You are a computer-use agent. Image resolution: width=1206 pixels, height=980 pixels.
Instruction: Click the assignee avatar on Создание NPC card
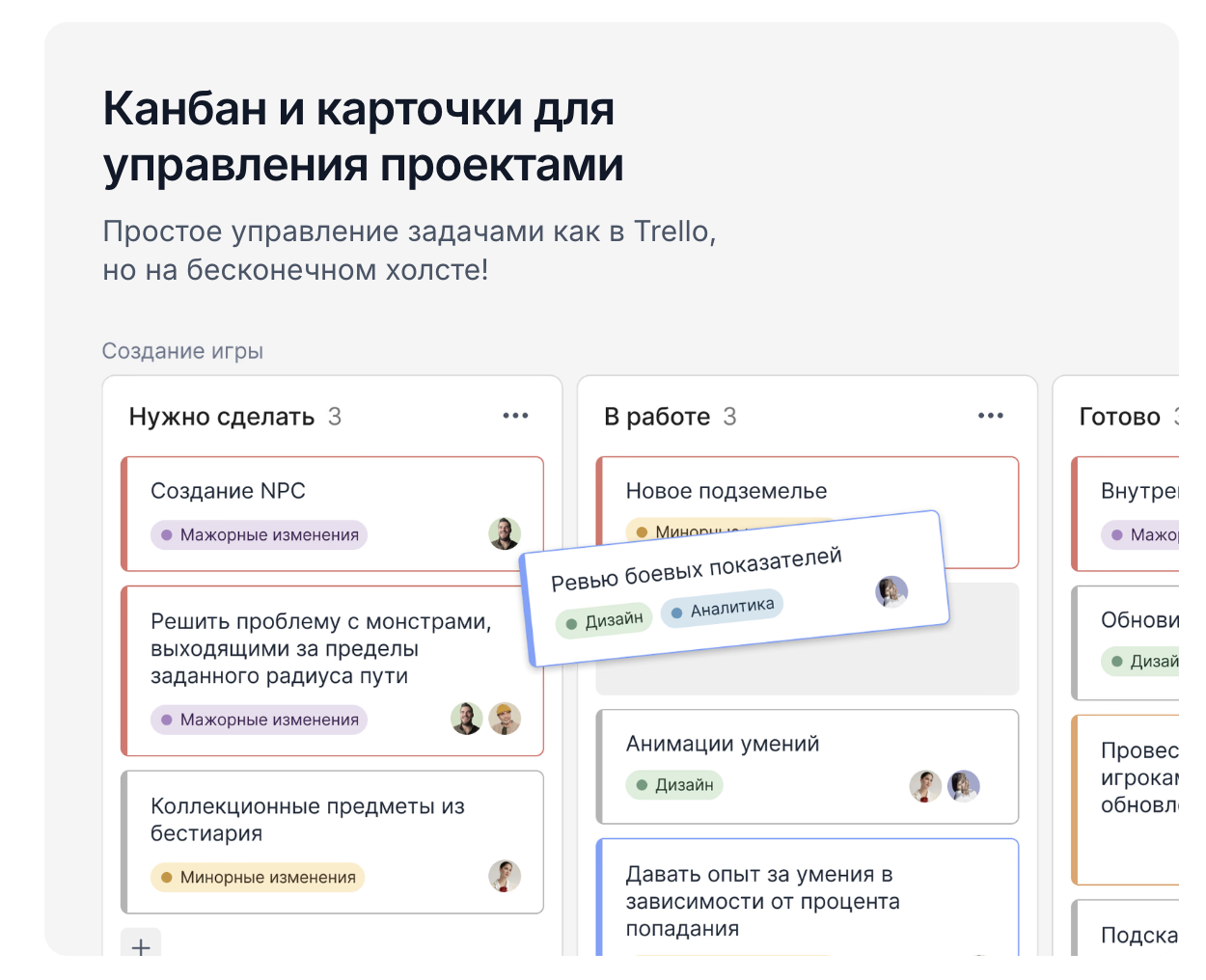505,533
